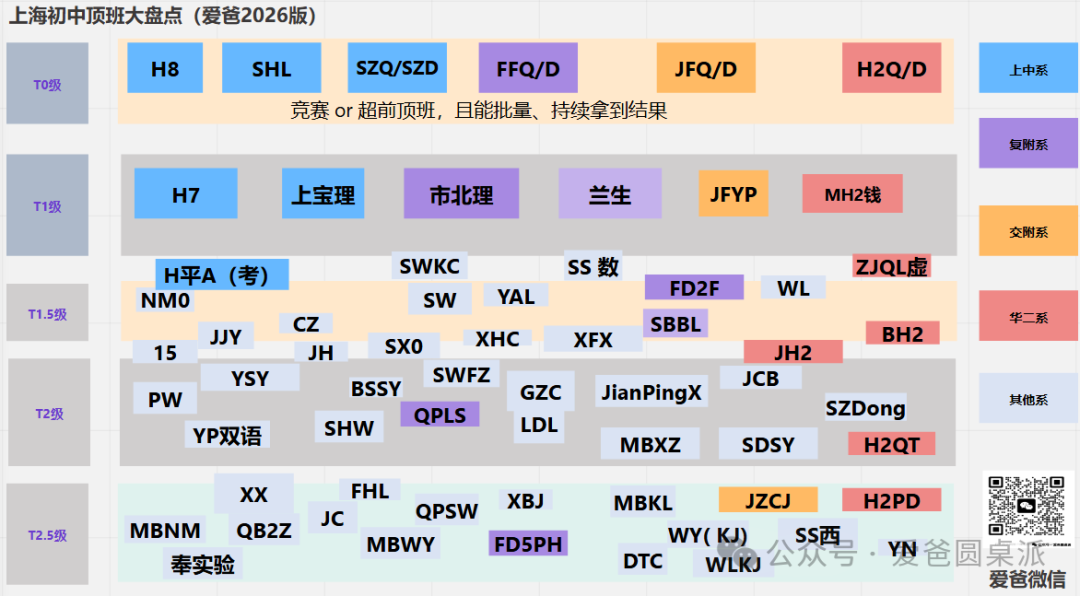The height and width of the screenshot is (596, 1080).
Task: Select the T0级 tier label
Action: coord(48,83)
